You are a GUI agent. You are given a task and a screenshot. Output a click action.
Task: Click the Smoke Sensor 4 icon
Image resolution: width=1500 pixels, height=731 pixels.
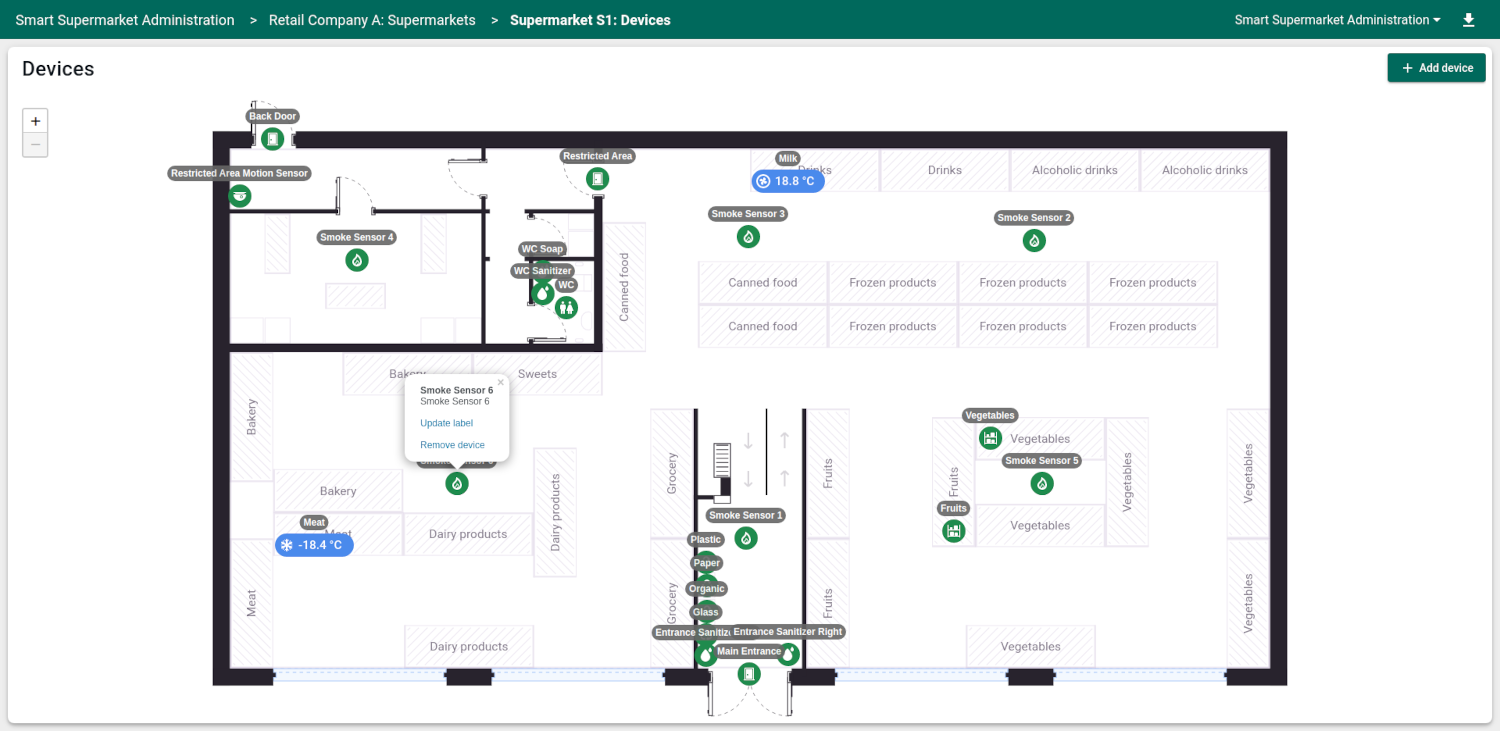click(357, 260)
